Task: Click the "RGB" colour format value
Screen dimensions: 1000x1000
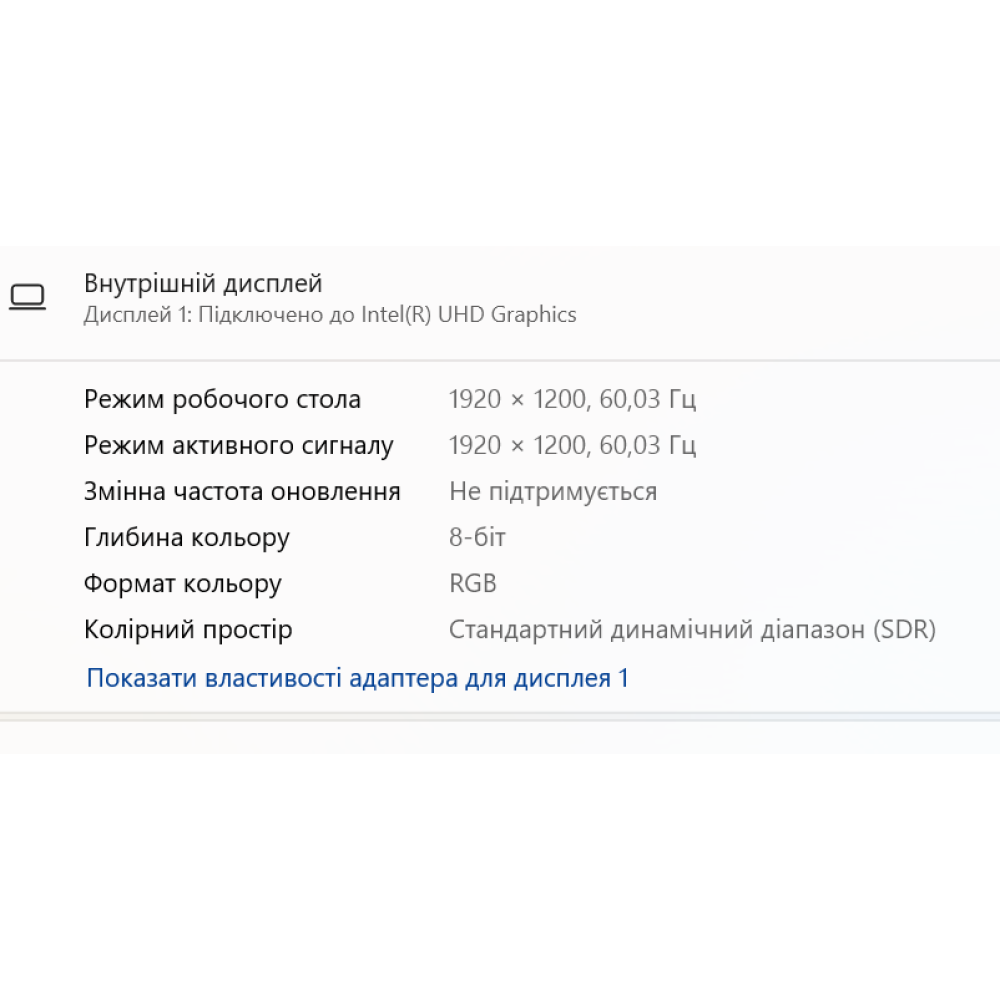Action: click(471, 583)
